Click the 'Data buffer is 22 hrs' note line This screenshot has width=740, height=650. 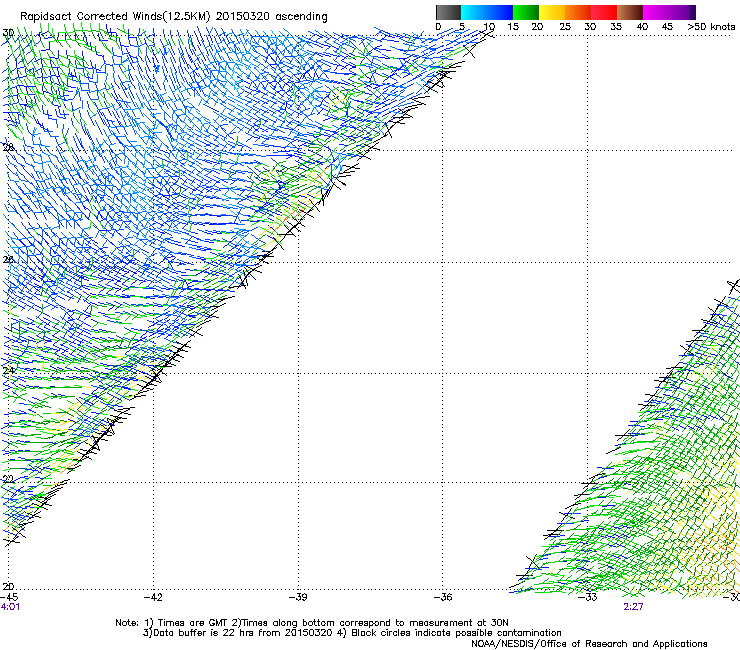352,633
